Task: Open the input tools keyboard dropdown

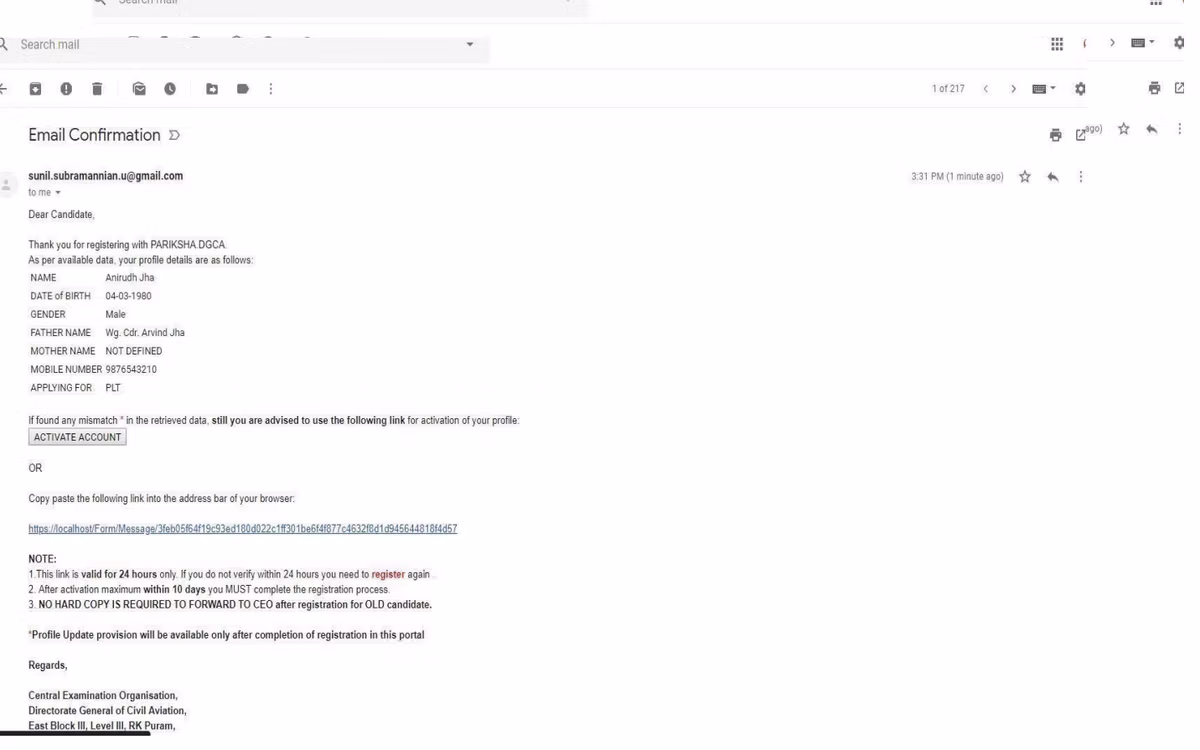Action: pos(1044,89)
